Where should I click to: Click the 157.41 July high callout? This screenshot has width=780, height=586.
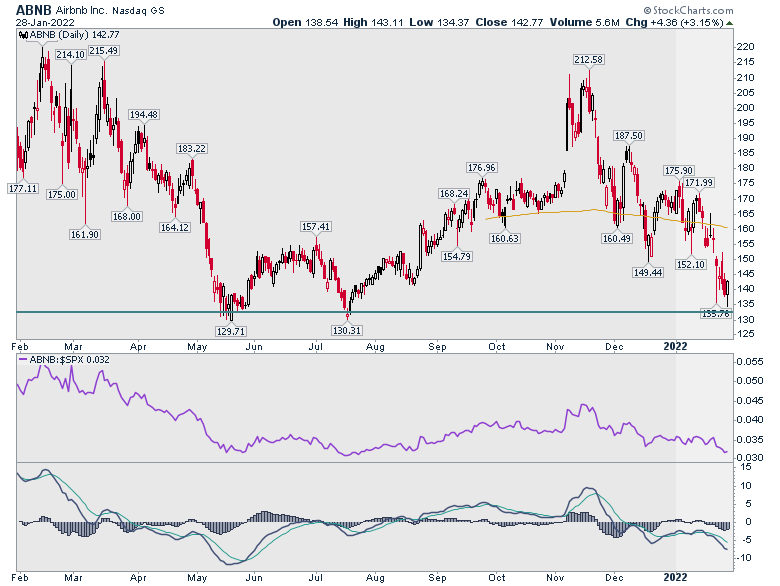coord(316,226)
